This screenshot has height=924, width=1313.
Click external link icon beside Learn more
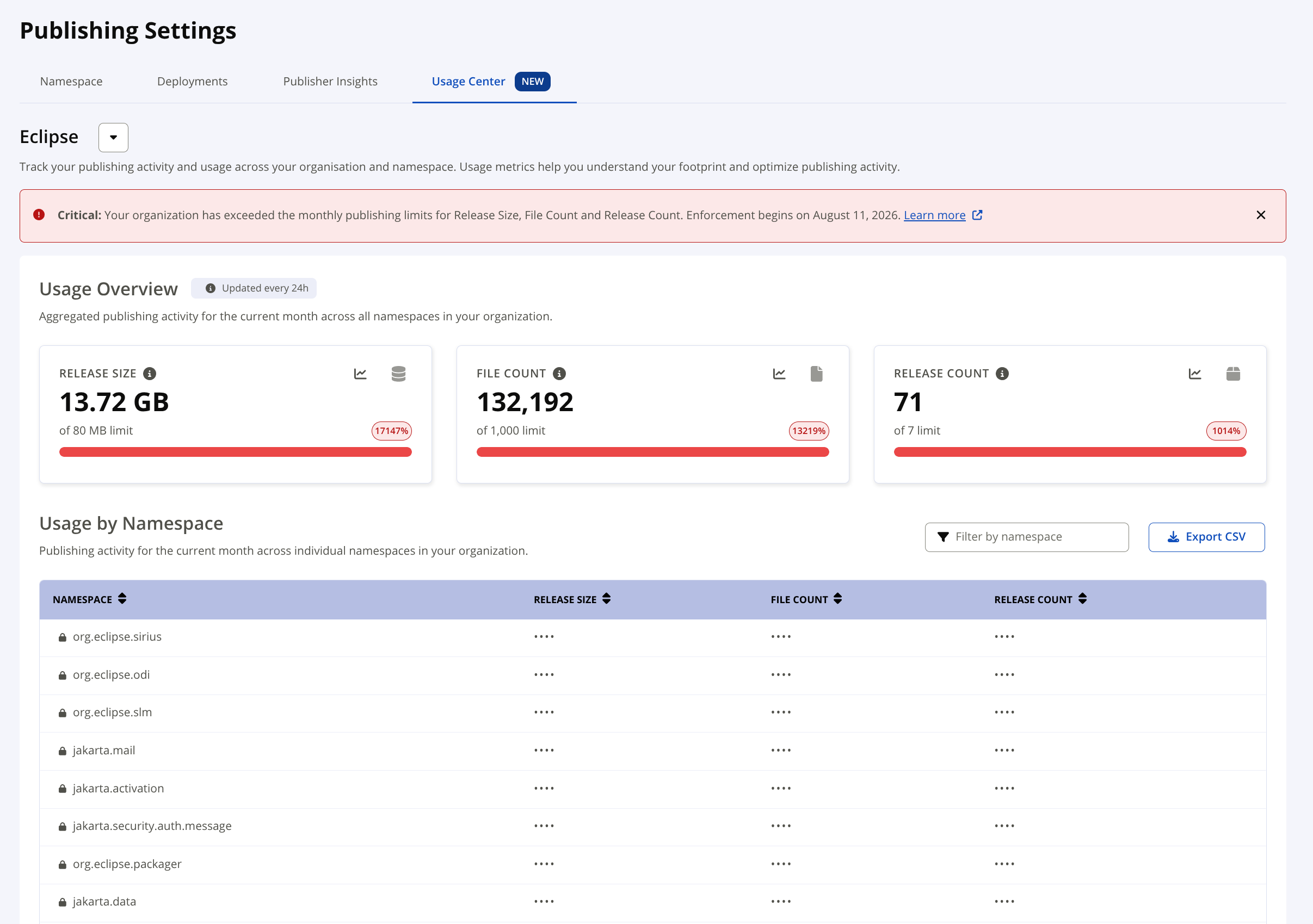[977, 215]
